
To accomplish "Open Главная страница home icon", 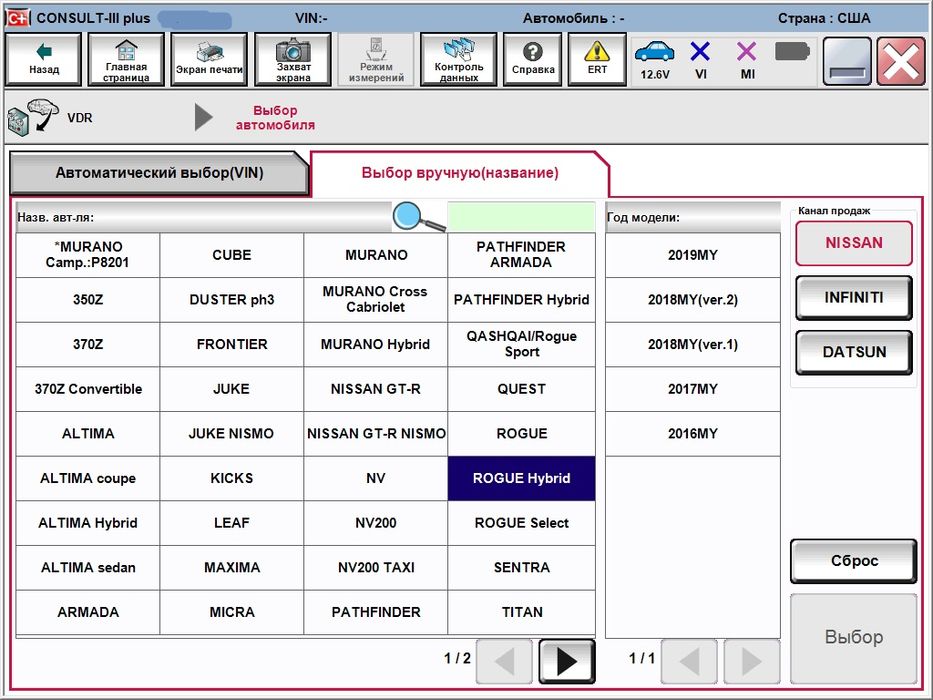I will [126, 60].
